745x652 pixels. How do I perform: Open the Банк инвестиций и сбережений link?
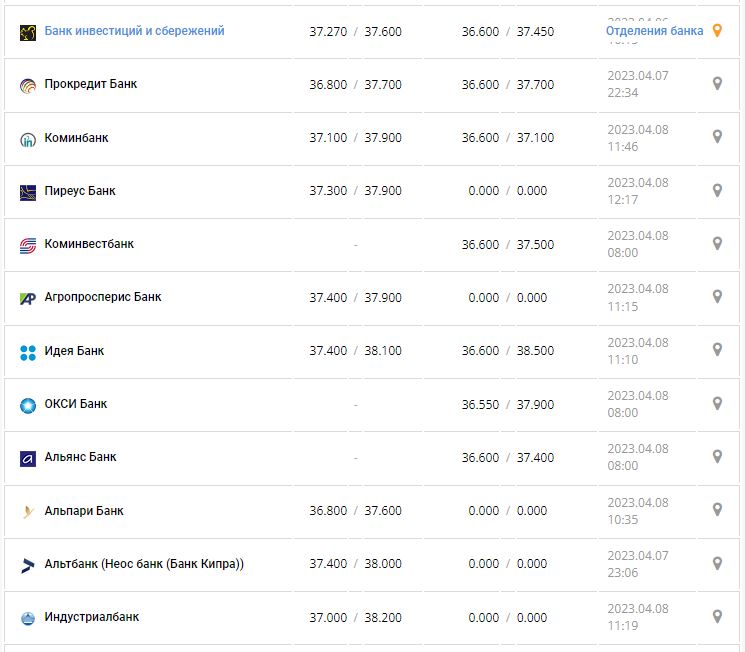(134, 31)
